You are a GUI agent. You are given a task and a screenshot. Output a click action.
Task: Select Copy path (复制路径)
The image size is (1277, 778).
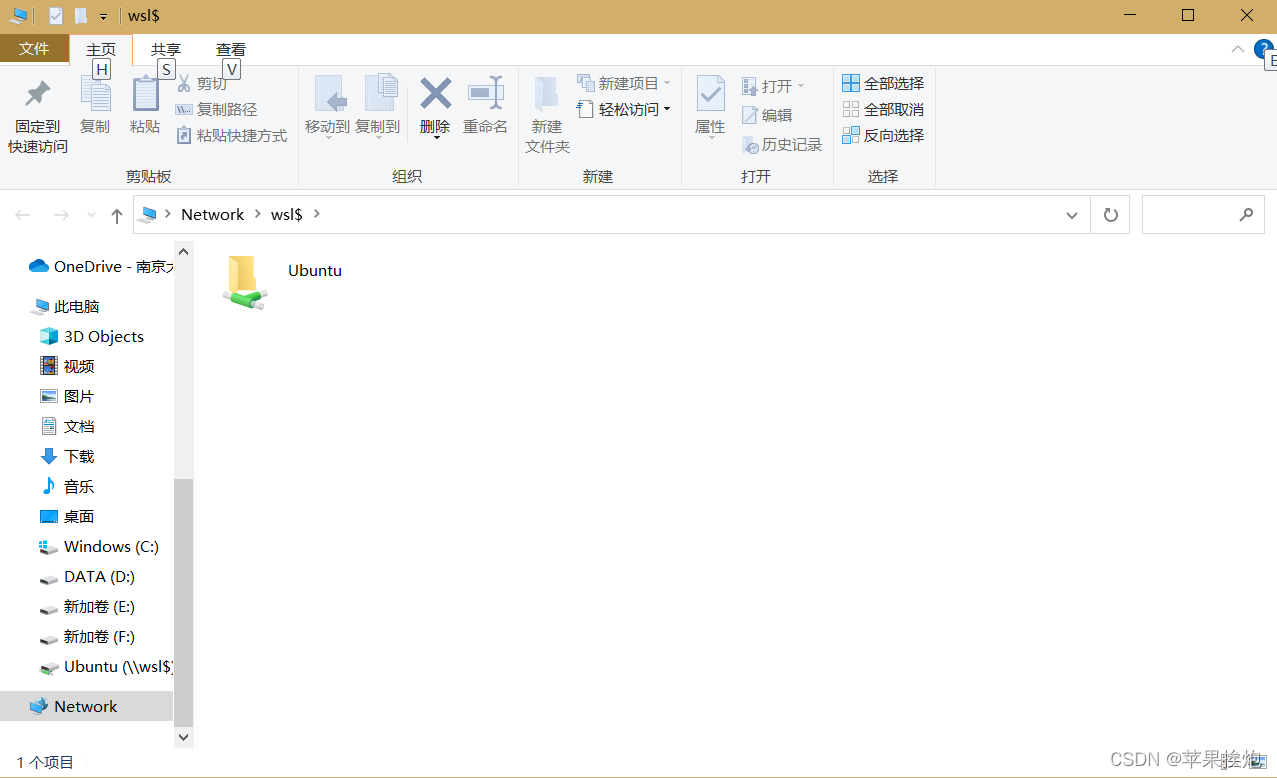point(216,109)
